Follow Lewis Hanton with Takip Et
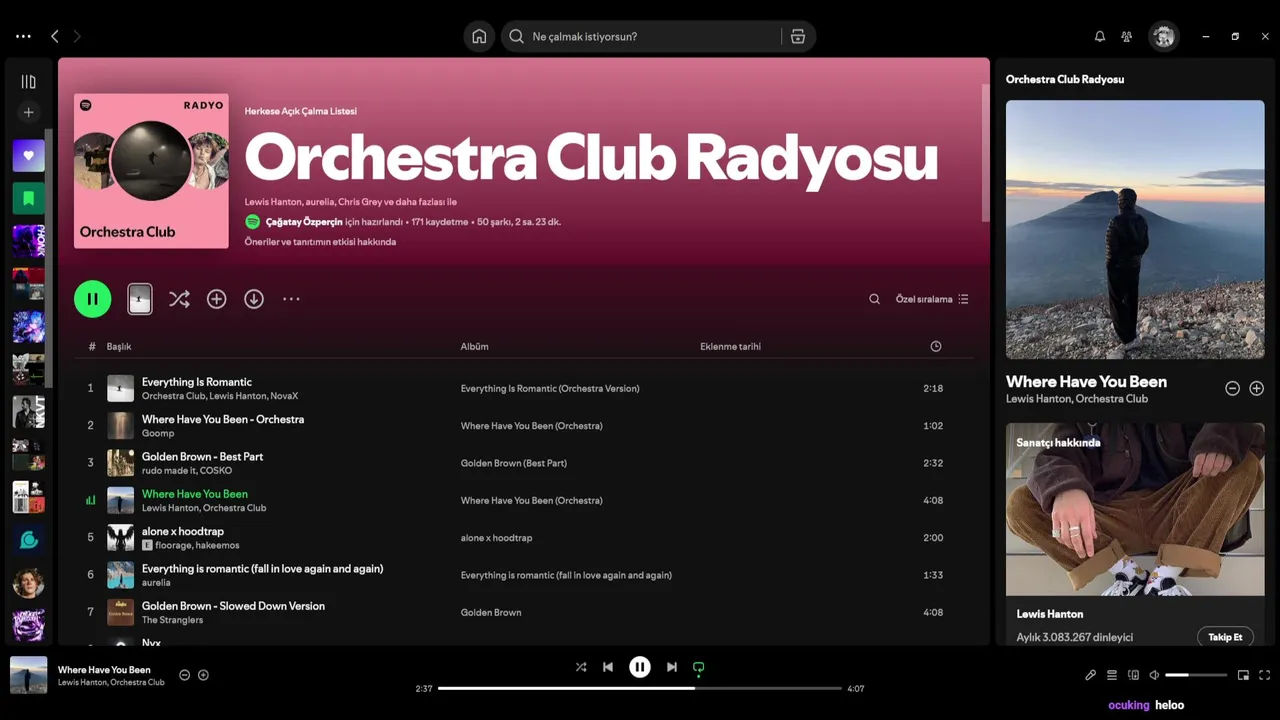This screenshot has height=720, width=1280. 1225,637
